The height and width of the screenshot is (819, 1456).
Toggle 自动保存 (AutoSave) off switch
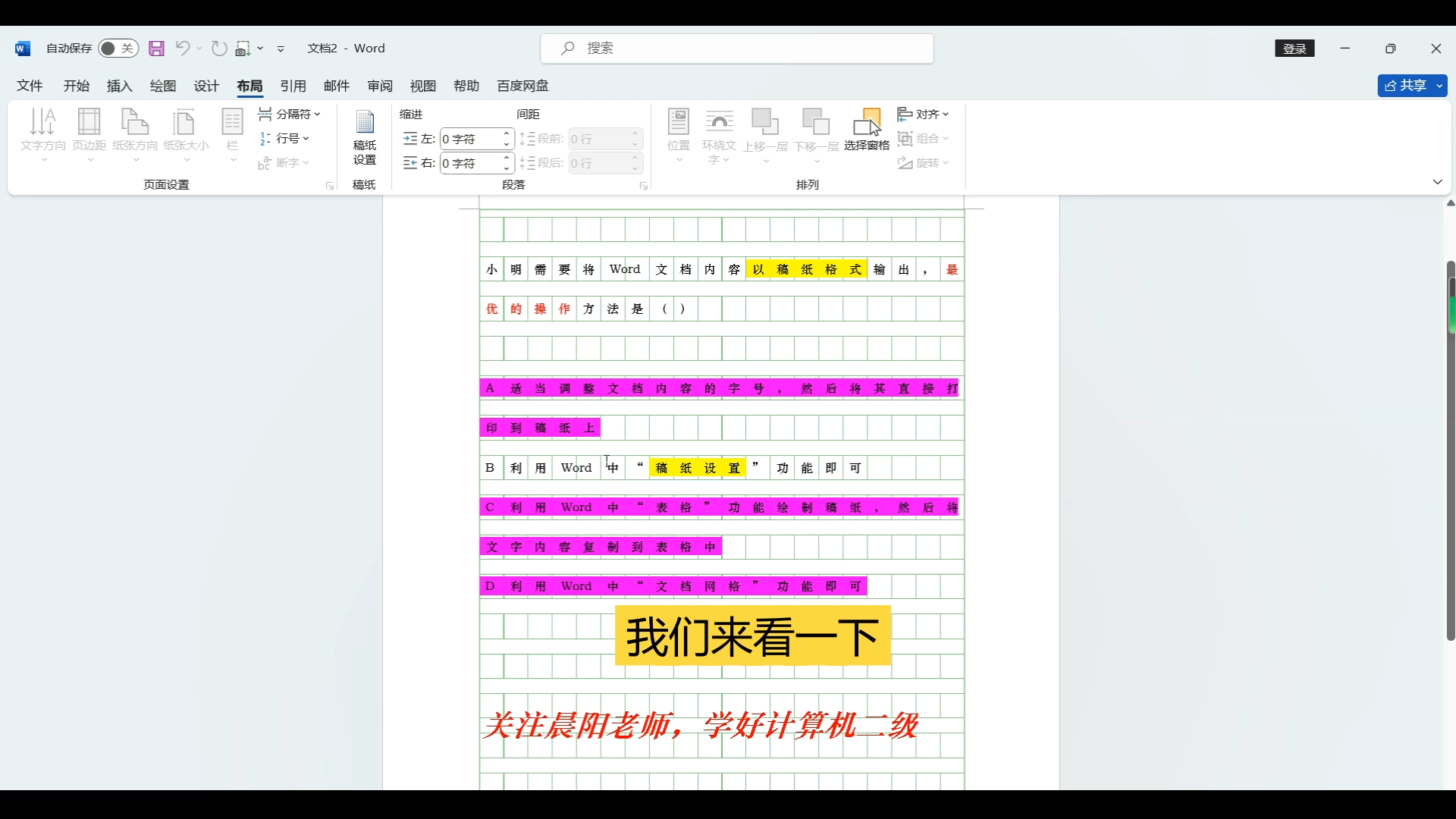[x=118, y=48]
